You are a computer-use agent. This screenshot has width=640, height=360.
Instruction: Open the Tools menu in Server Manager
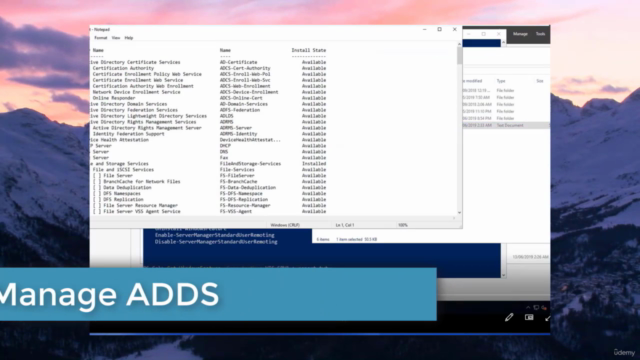click(x=540, y=34)
